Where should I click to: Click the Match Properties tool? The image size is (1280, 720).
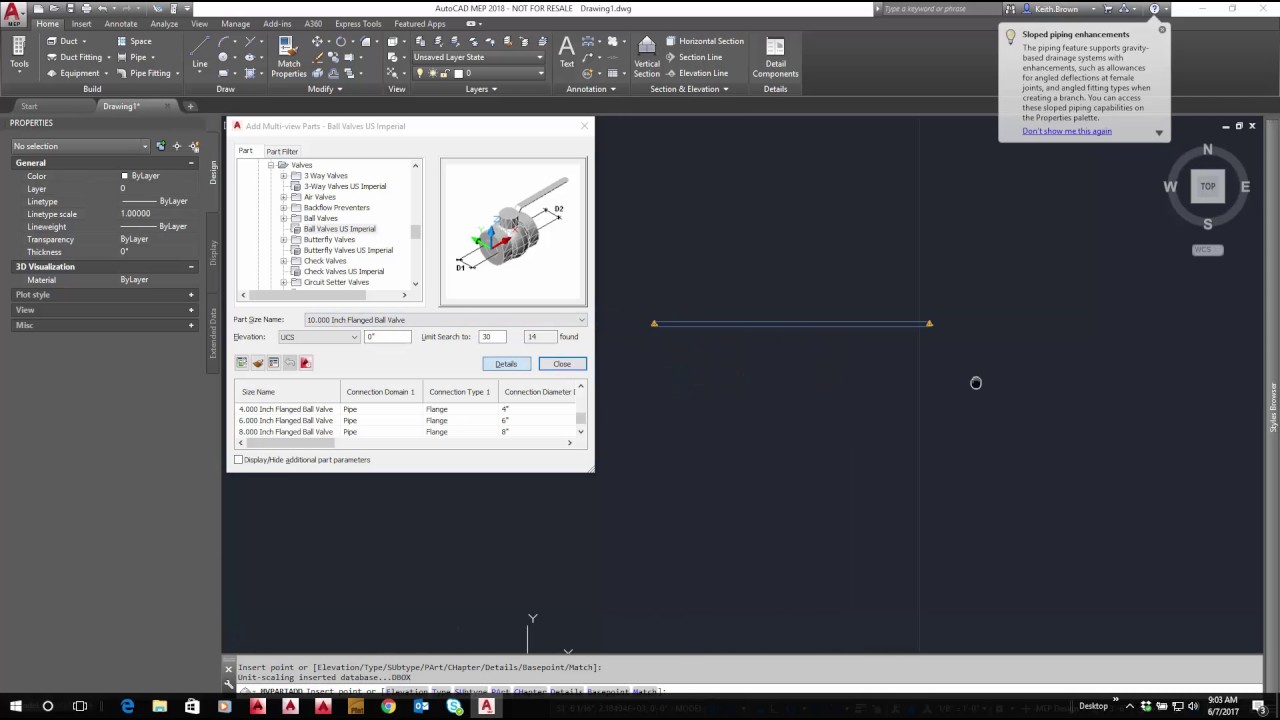[x=288, y=57]
